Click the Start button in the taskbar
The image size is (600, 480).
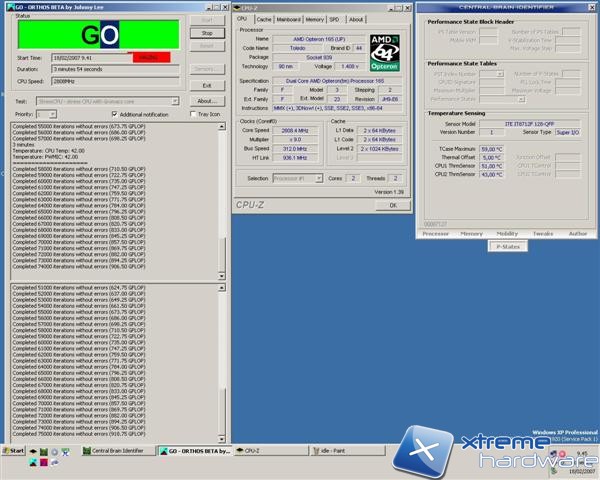(14, 452)
